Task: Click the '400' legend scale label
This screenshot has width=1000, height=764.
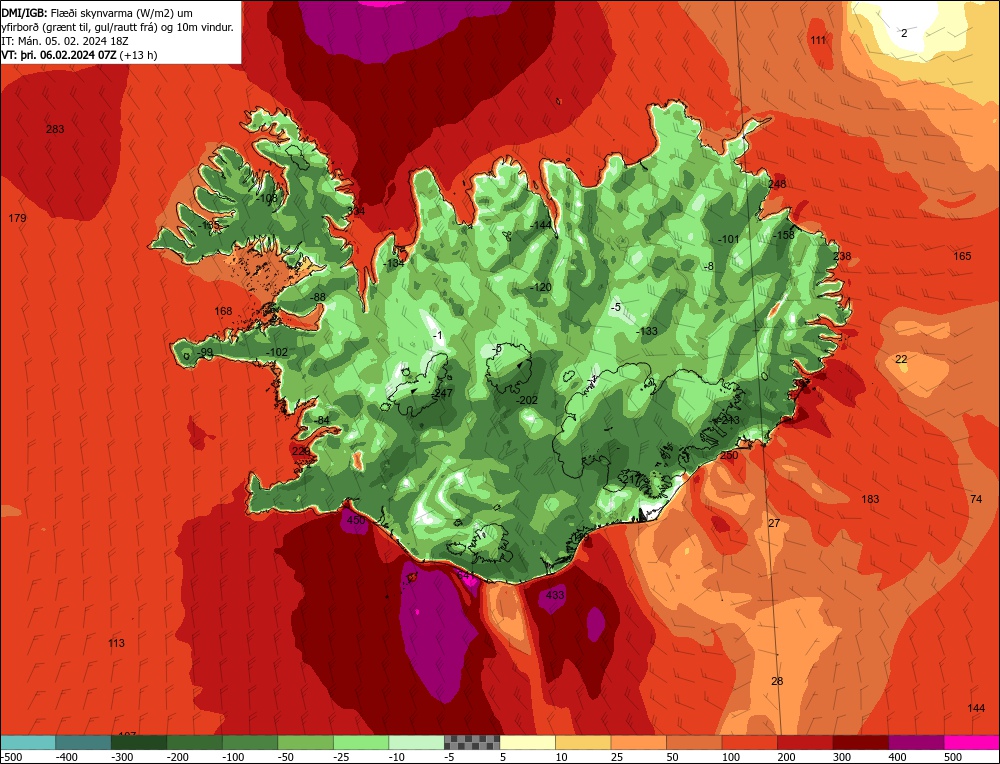Action: click(897, 757)
